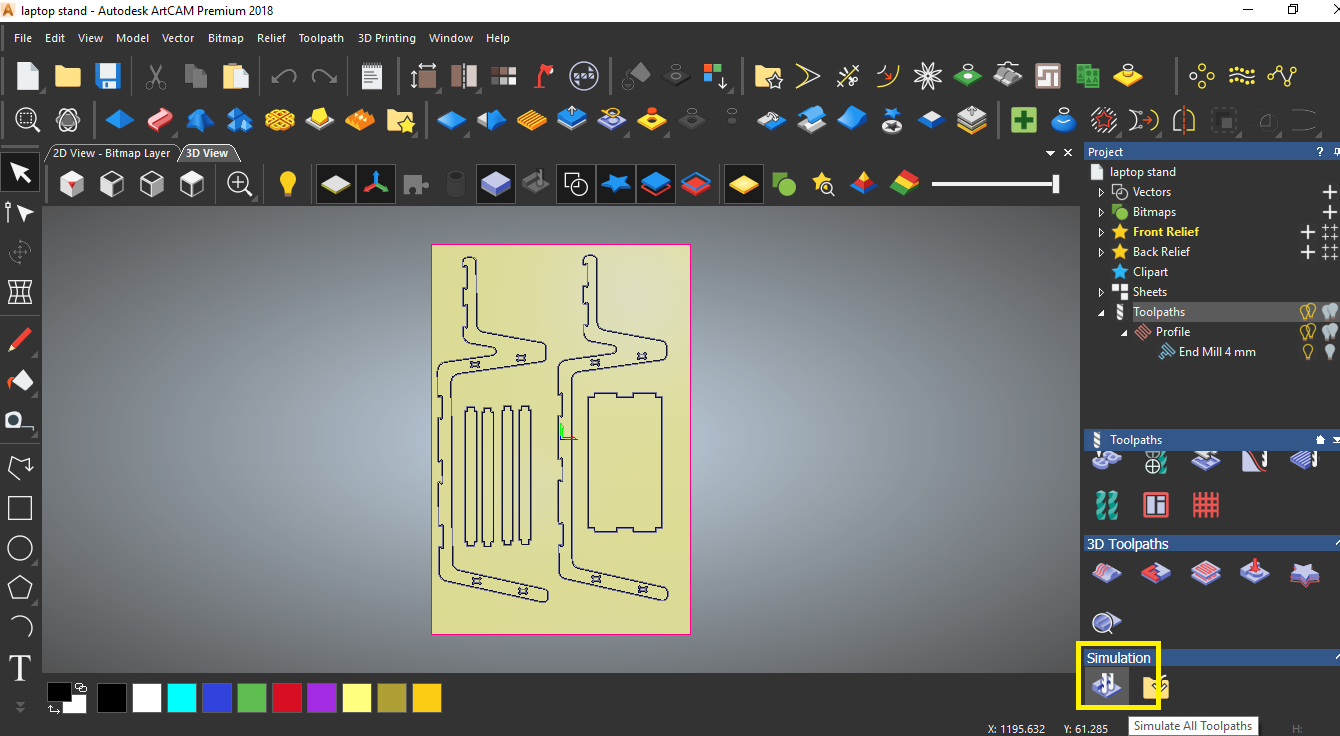Pick the red paint brush tool
This screenshot has height=736, width=1340.
(x=20, y=340)
